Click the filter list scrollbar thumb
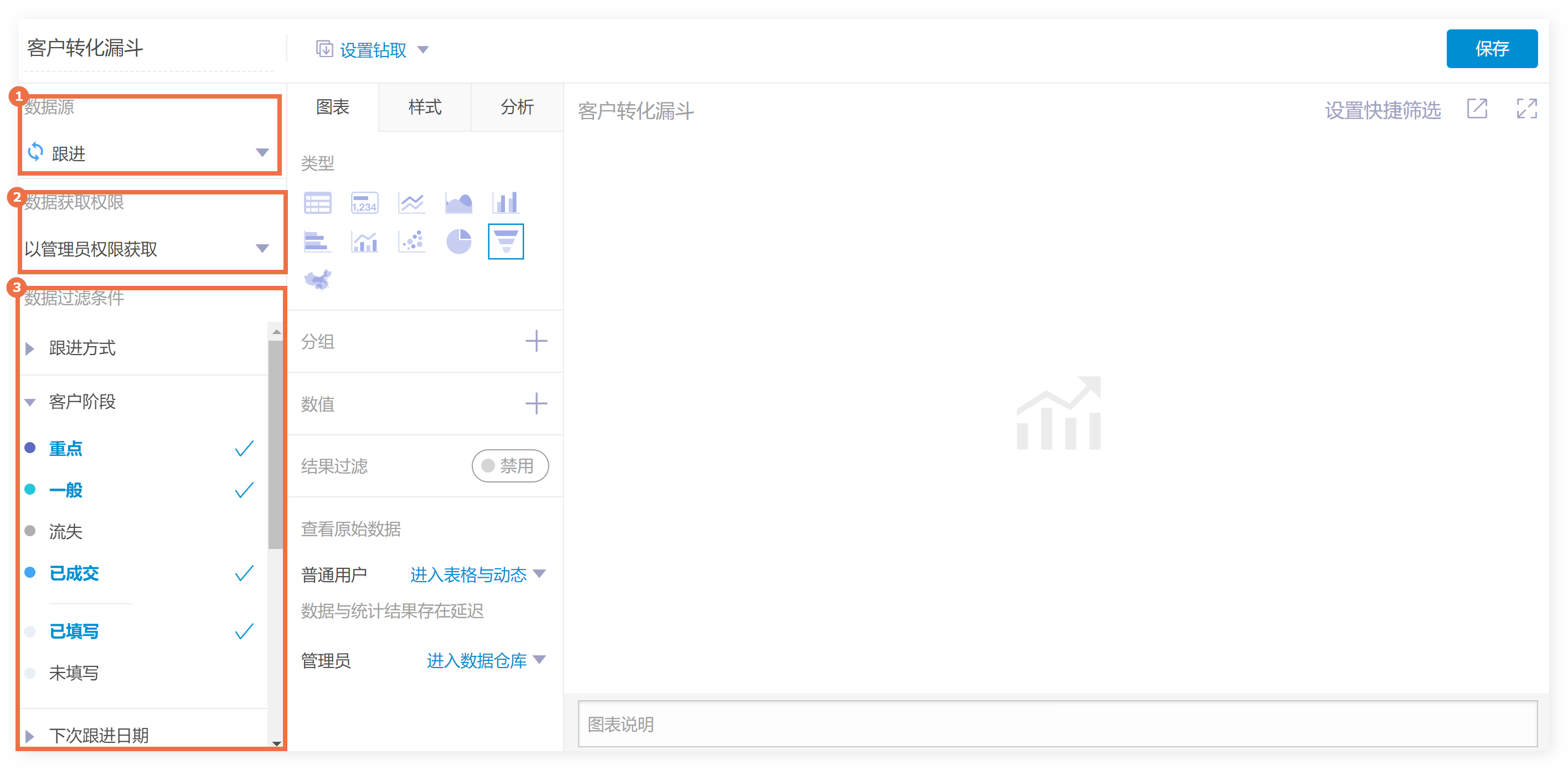Viewport: 1568px width, 770px height. tap(276, 445)
